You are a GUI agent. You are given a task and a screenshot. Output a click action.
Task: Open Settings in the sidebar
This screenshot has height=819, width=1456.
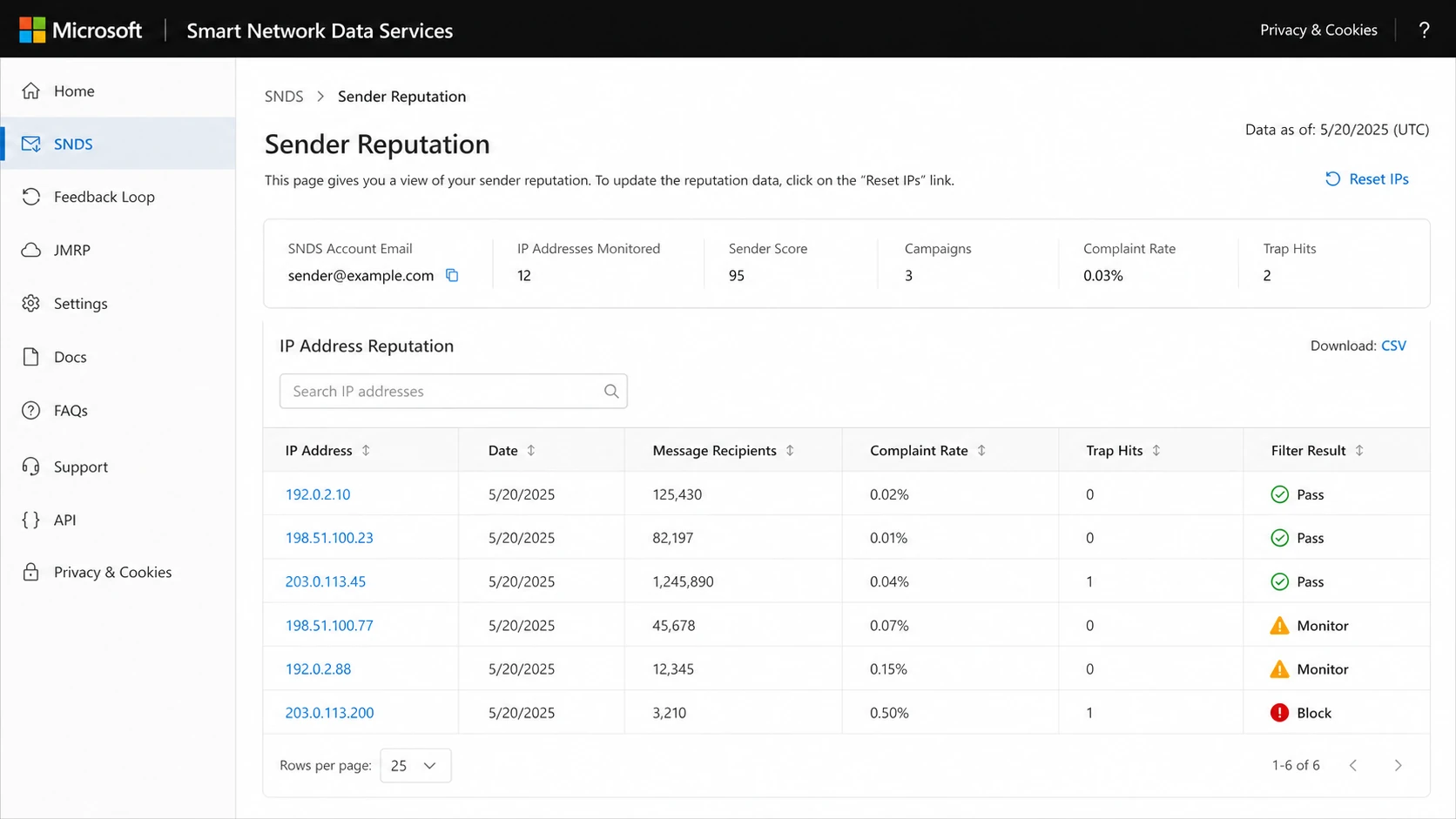(118, 303)
